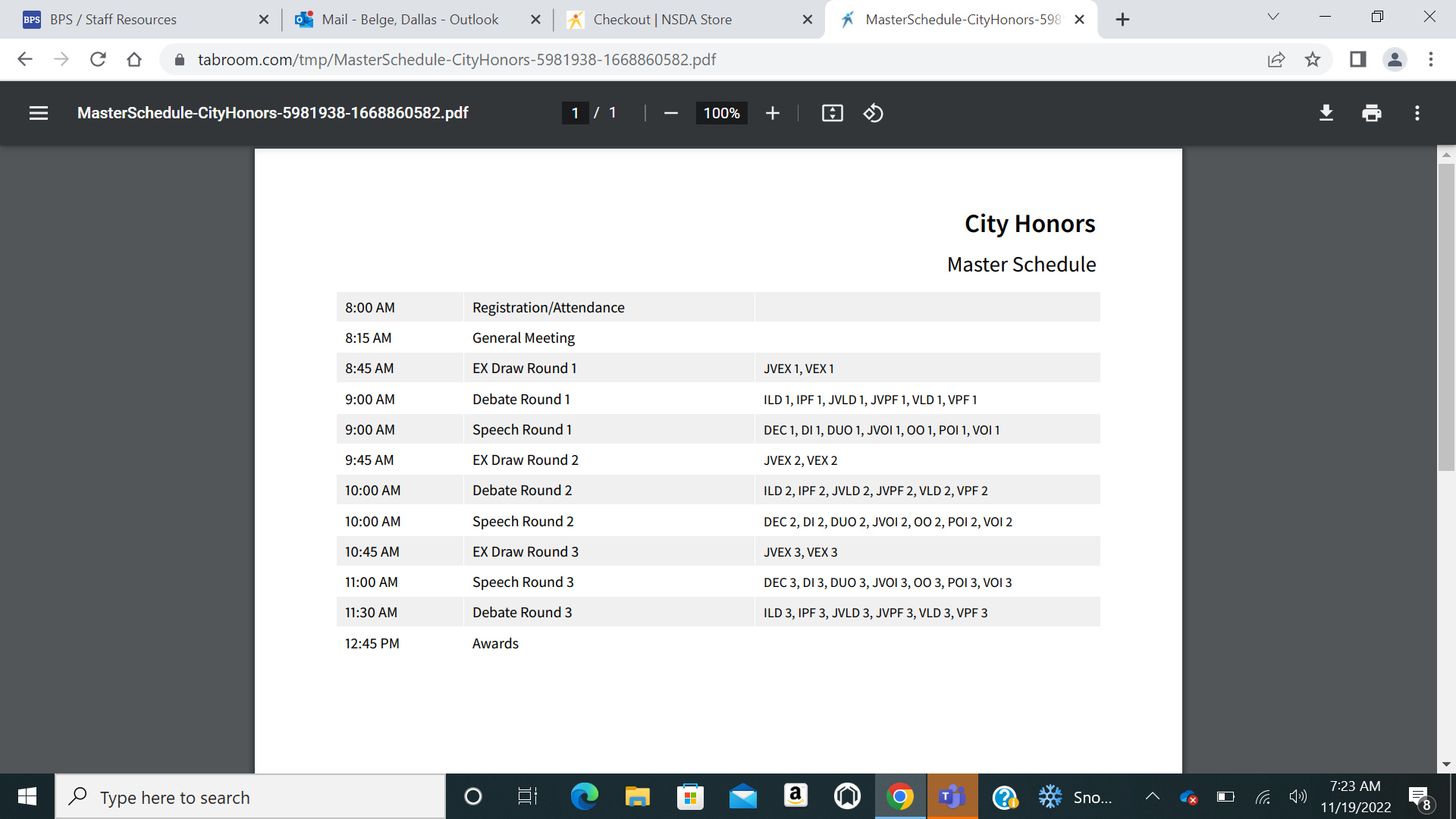Viewport: 1456px width, 819px height.
Task: Print the master schedule PDF
Action: tap(1371, 113)
